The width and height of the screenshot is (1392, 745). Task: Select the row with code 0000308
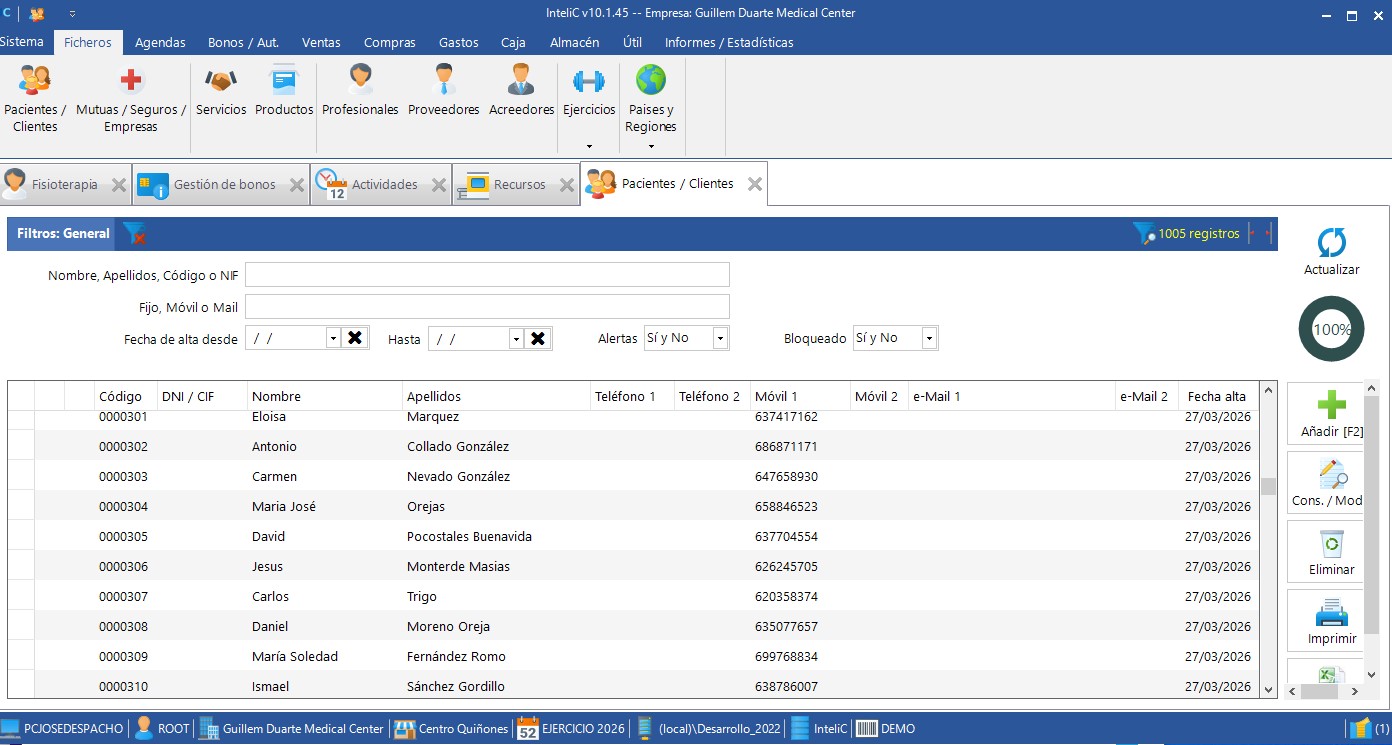633,626
